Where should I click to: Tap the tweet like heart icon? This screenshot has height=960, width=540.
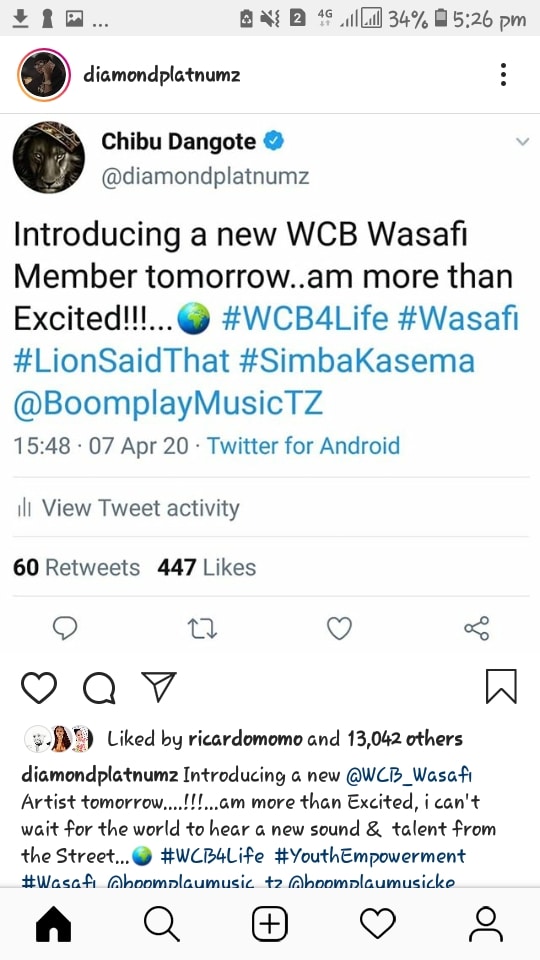pos(339,629)
